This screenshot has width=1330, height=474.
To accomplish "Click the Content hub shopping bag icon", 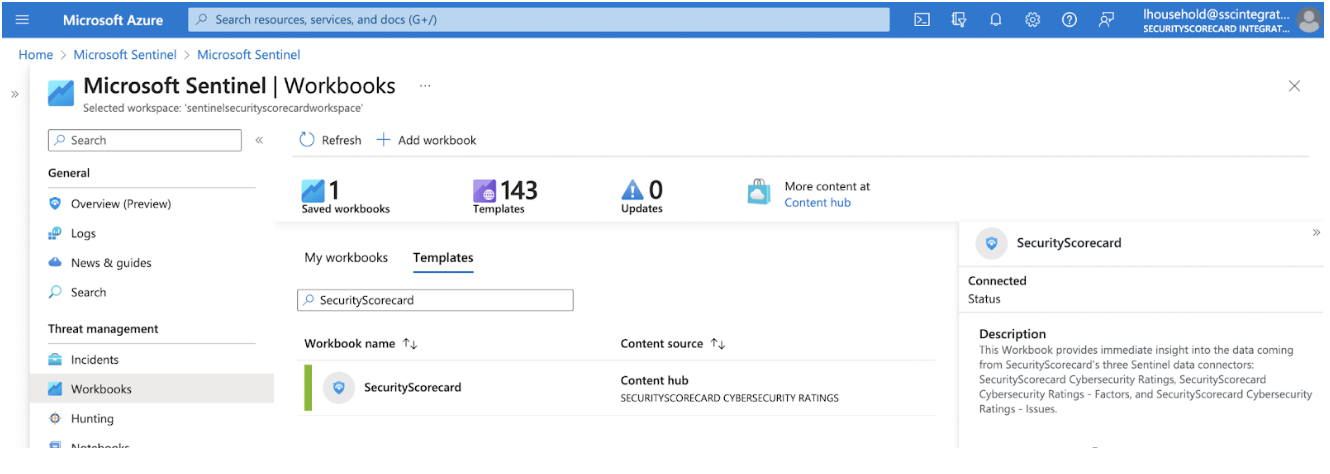I will point(759,192).
